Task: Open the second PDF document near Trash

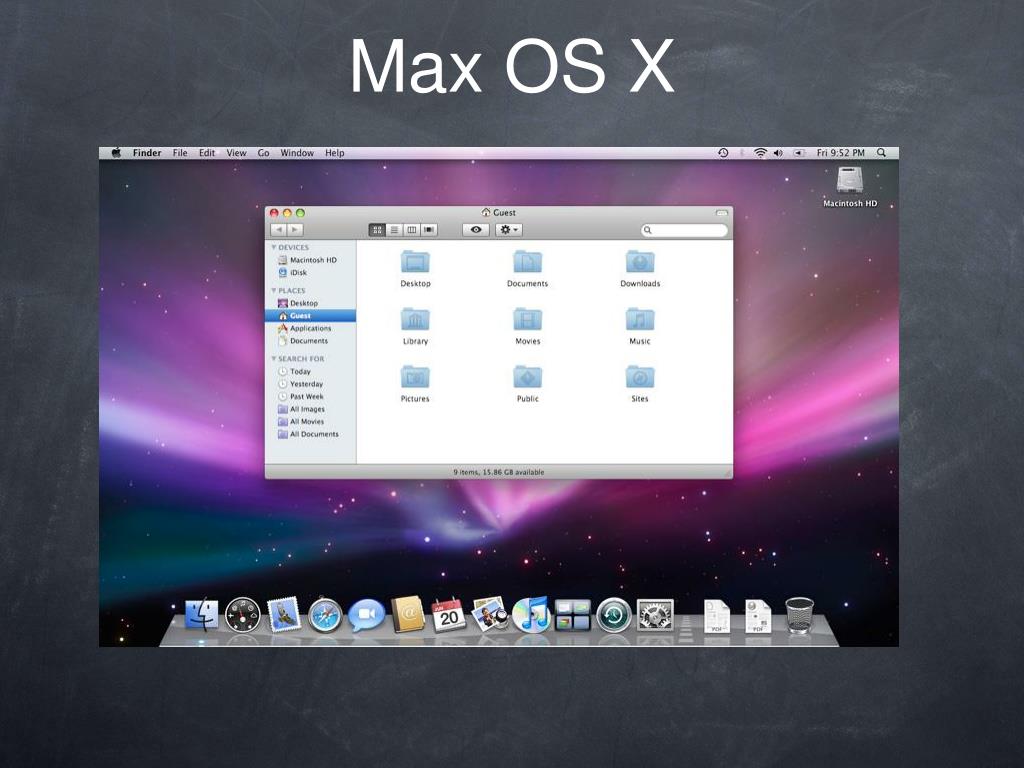Action: pos(758,616)
